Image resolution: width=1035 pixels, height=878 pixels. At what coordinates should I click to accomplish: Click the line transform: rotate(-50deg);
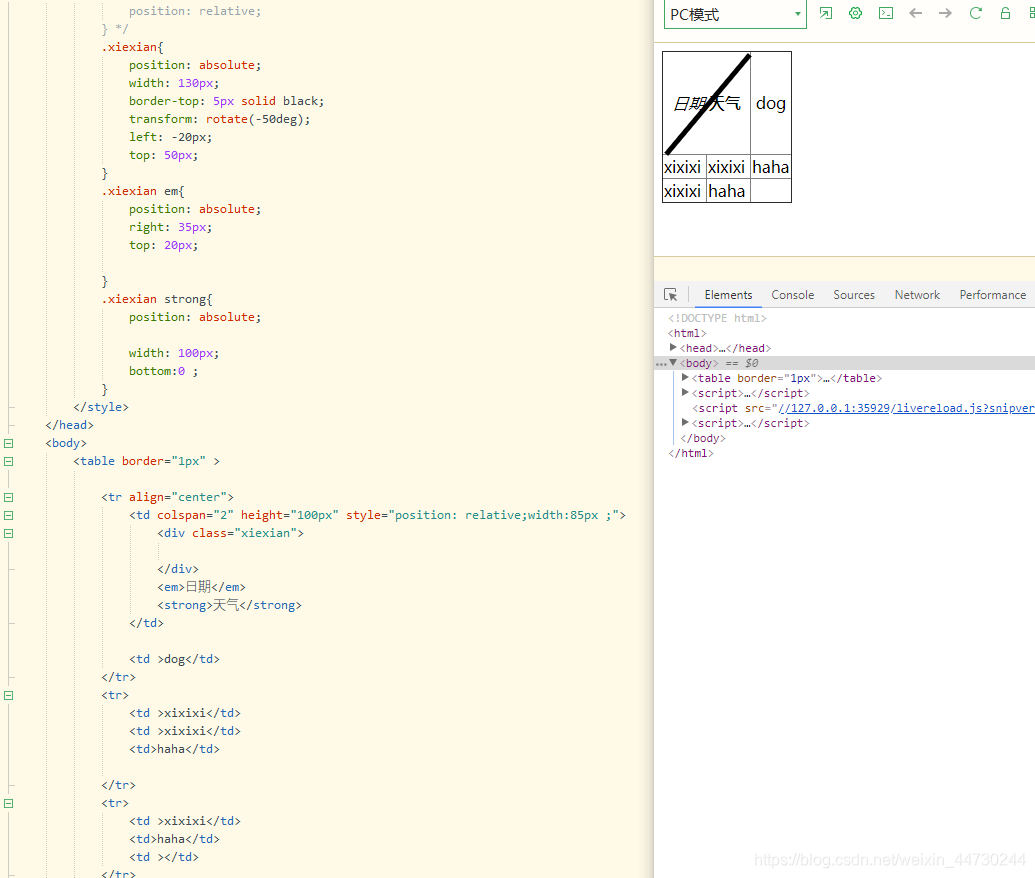coord(219,119)
